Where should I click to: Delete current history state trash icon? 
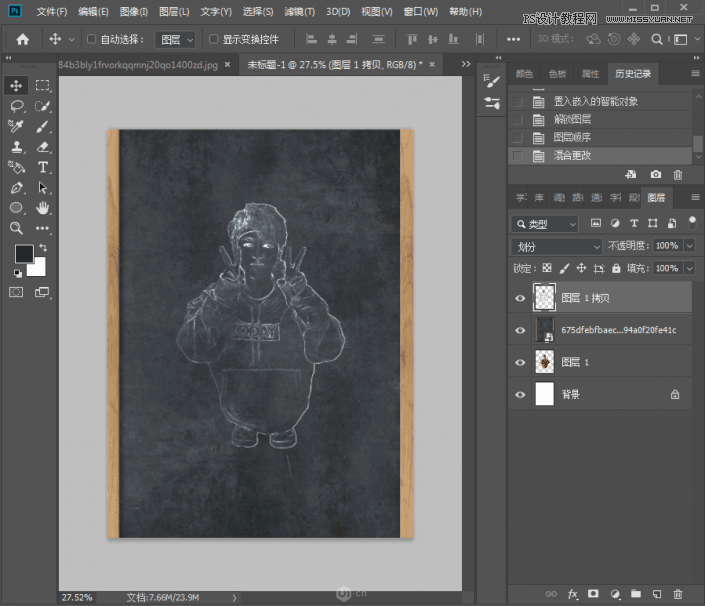coord(678,174)
